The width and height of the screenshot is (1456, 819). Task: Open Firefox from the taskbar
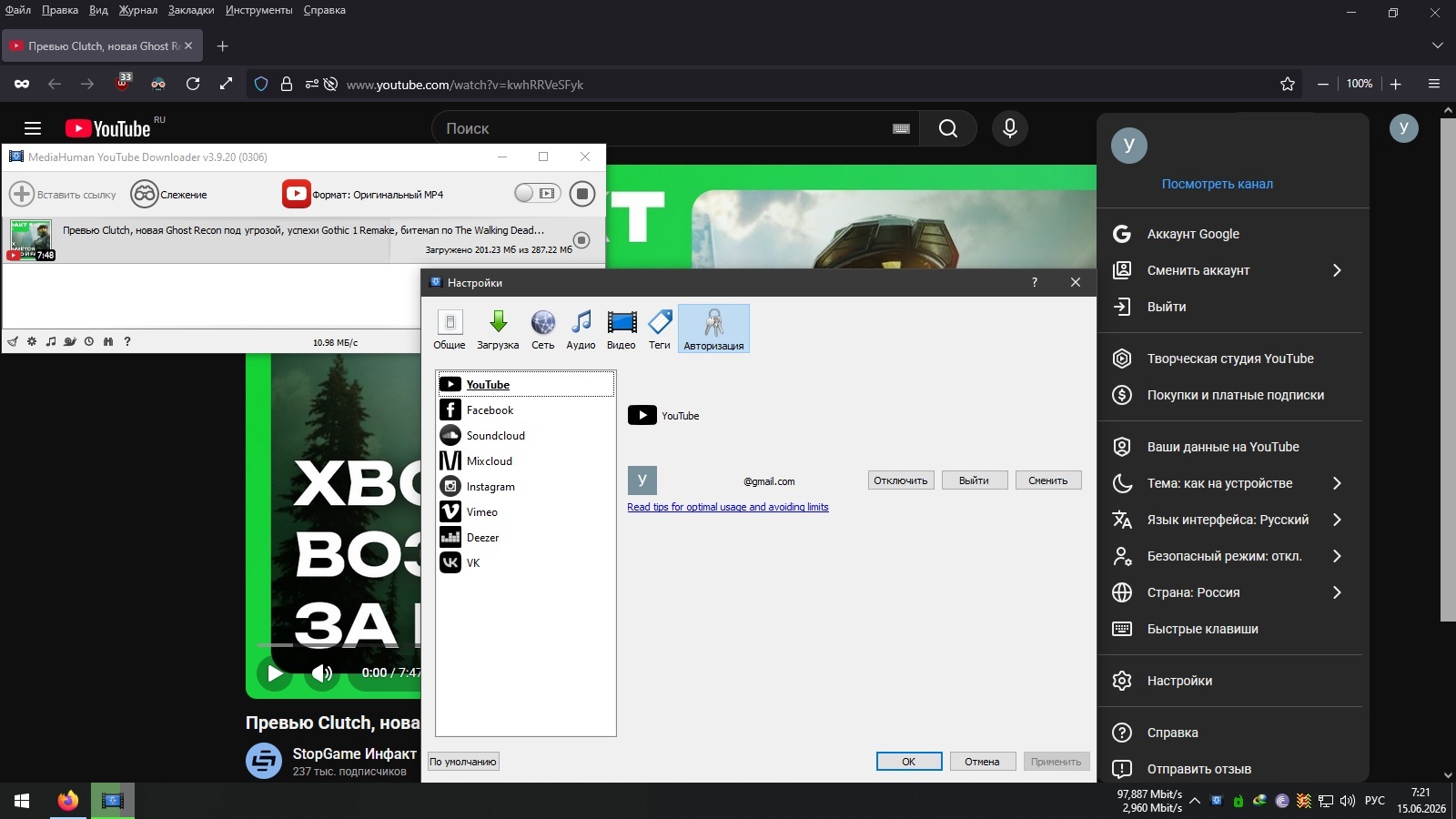click(67, 801)
